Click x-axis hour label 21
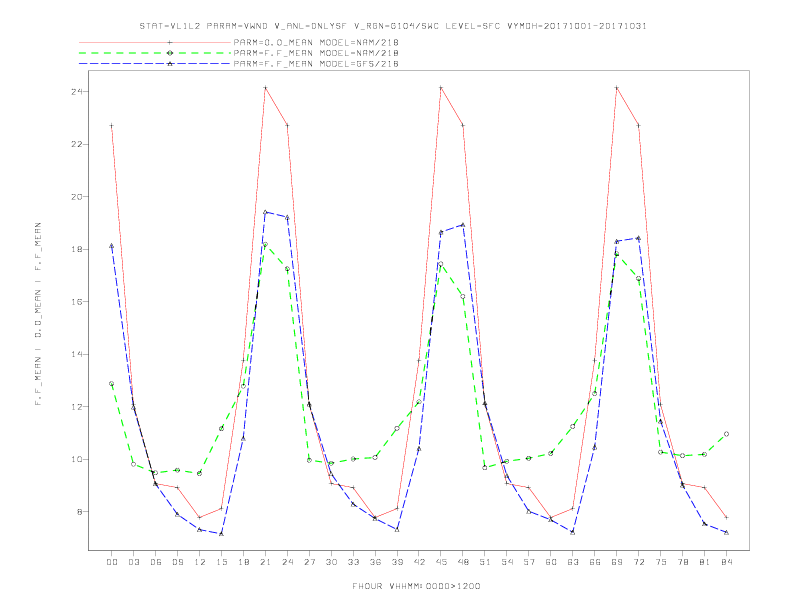This screenshot has height=612, width=792. [x=265, y=562]
